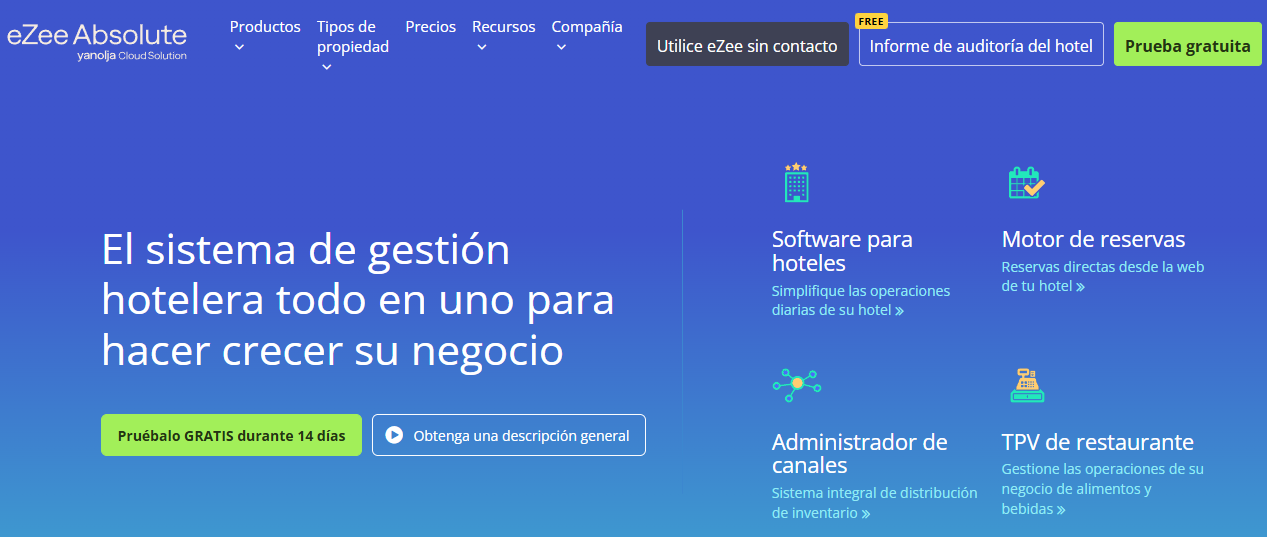The height and width of the screenshot is (537, 1267).
Task: Expand the Recursos menu chevron
Action: 481,47
